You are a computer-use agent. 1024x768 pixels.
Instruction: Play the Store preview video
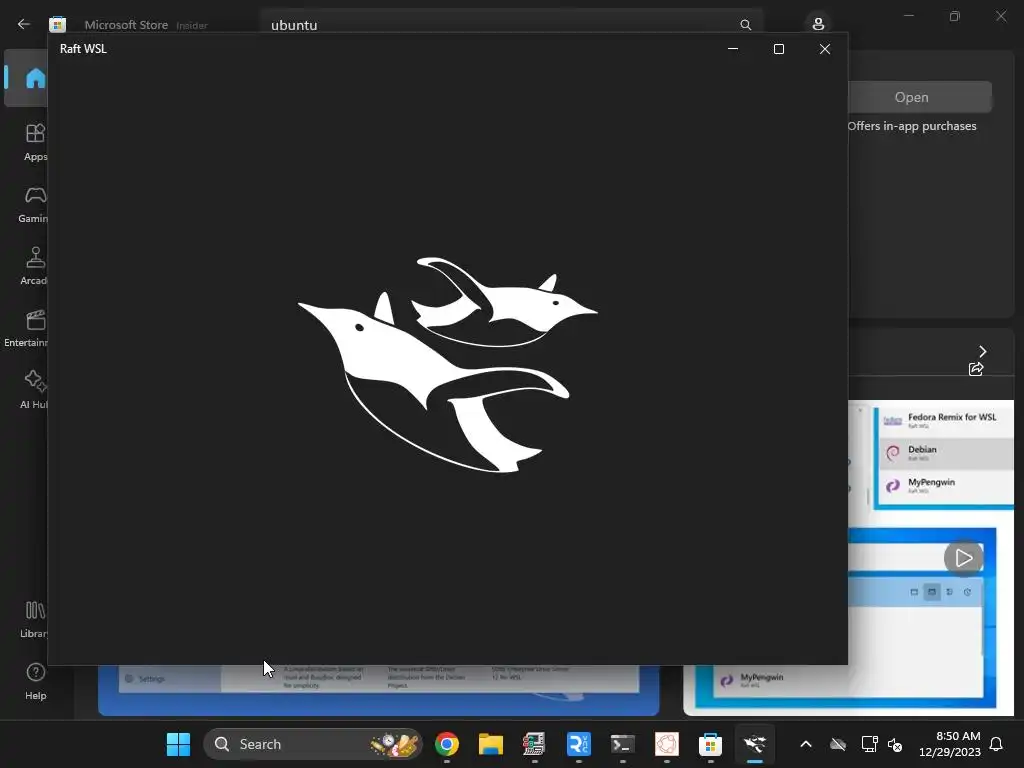pos(963,558)
